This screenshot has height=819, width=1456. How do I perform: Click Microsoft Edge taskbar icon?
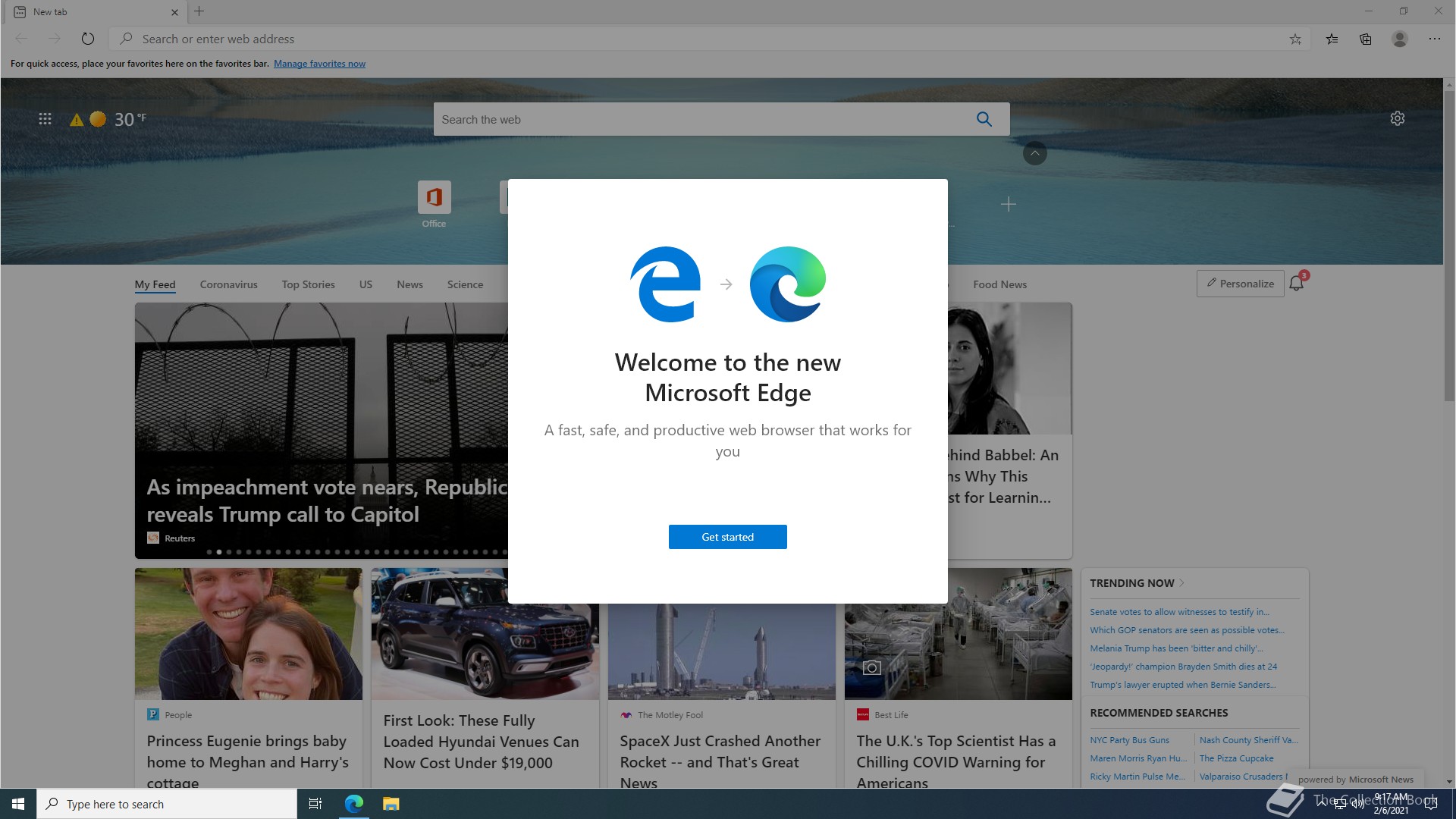tap(354, 804)
